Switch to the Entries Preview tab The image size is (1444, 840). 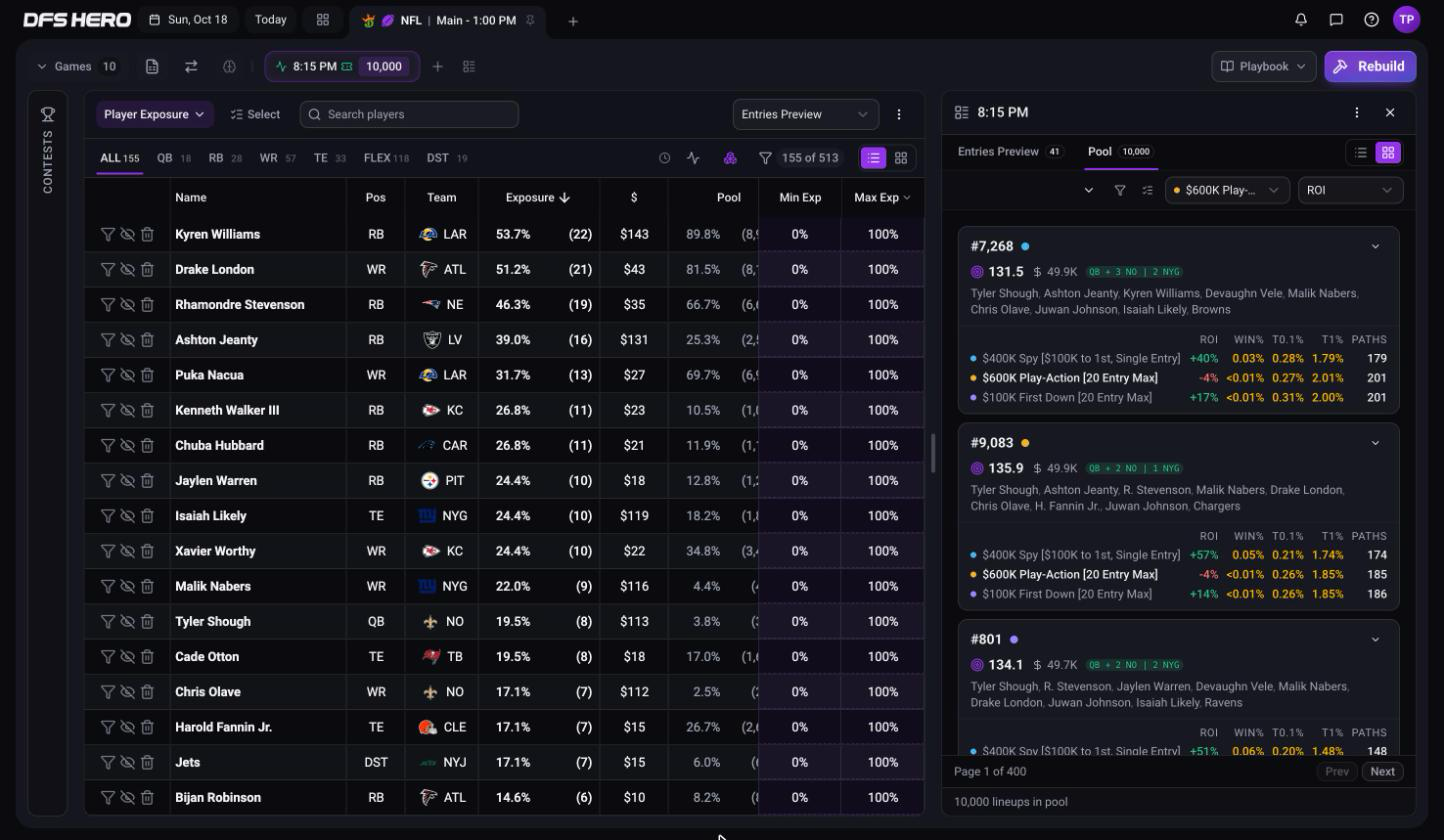click(x=1010, y=152)
